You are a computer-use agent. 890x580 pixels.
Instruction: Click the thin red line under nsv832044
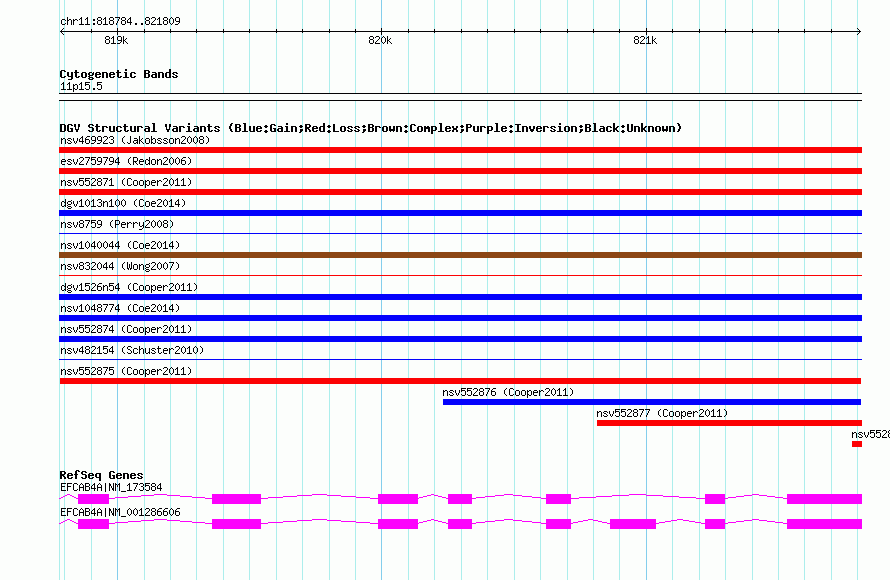point(460,275)
